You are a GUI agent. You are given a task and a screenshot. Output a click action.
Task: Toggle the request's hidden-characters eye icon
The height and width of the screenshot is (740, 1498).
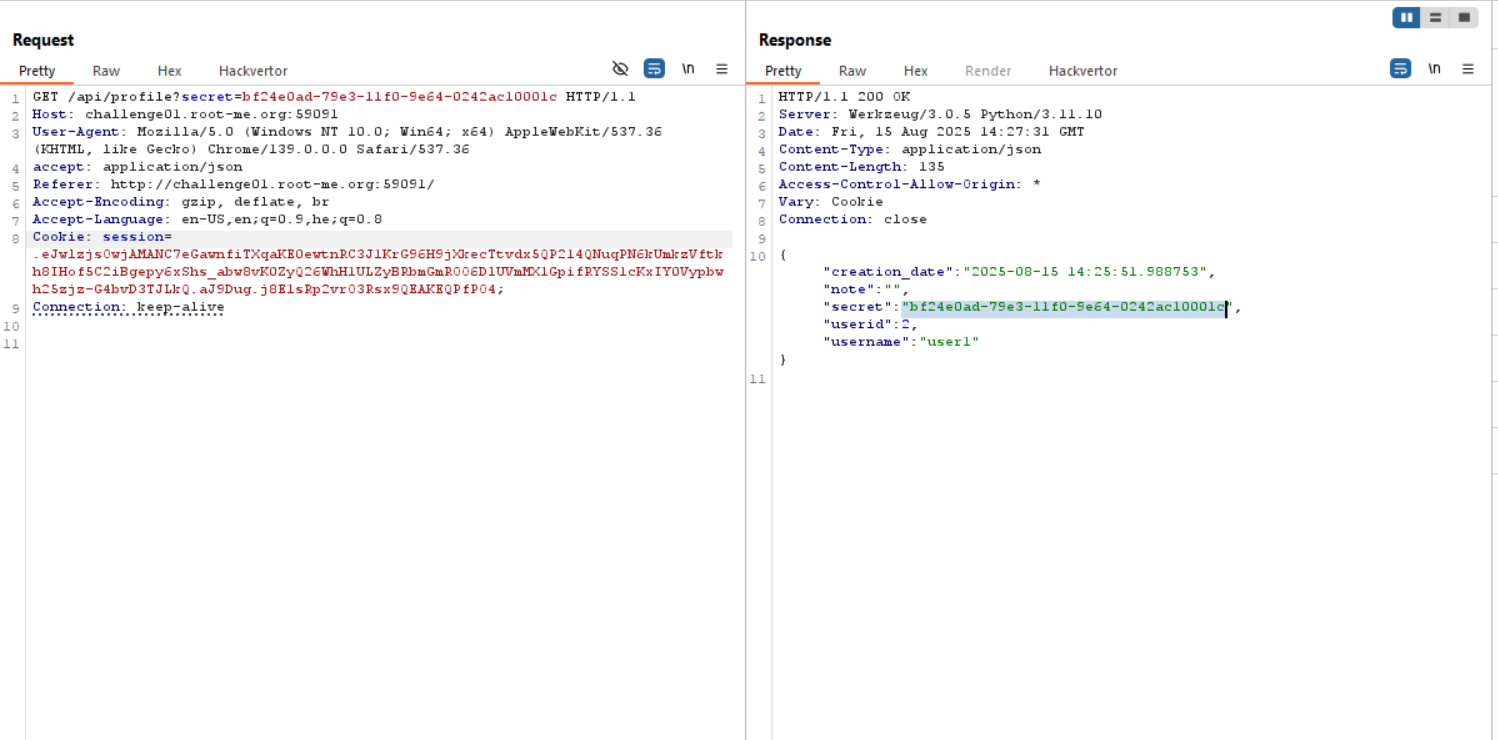[x=620, y=69]
